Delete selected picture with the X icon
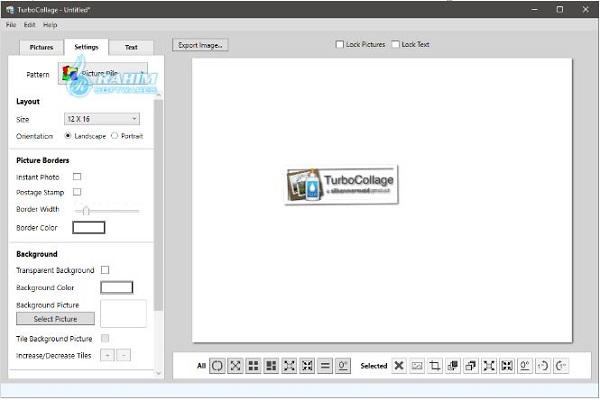This screenshot has height=400, width=600. click(399, 366)
